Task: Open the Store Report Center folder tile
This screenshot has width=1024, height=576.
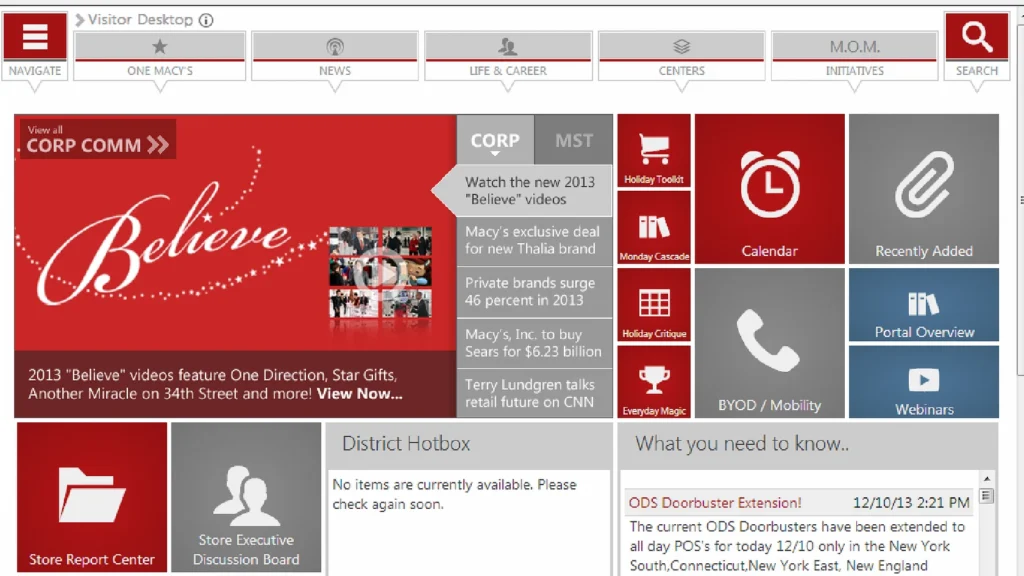Action: tap(92, 497)
